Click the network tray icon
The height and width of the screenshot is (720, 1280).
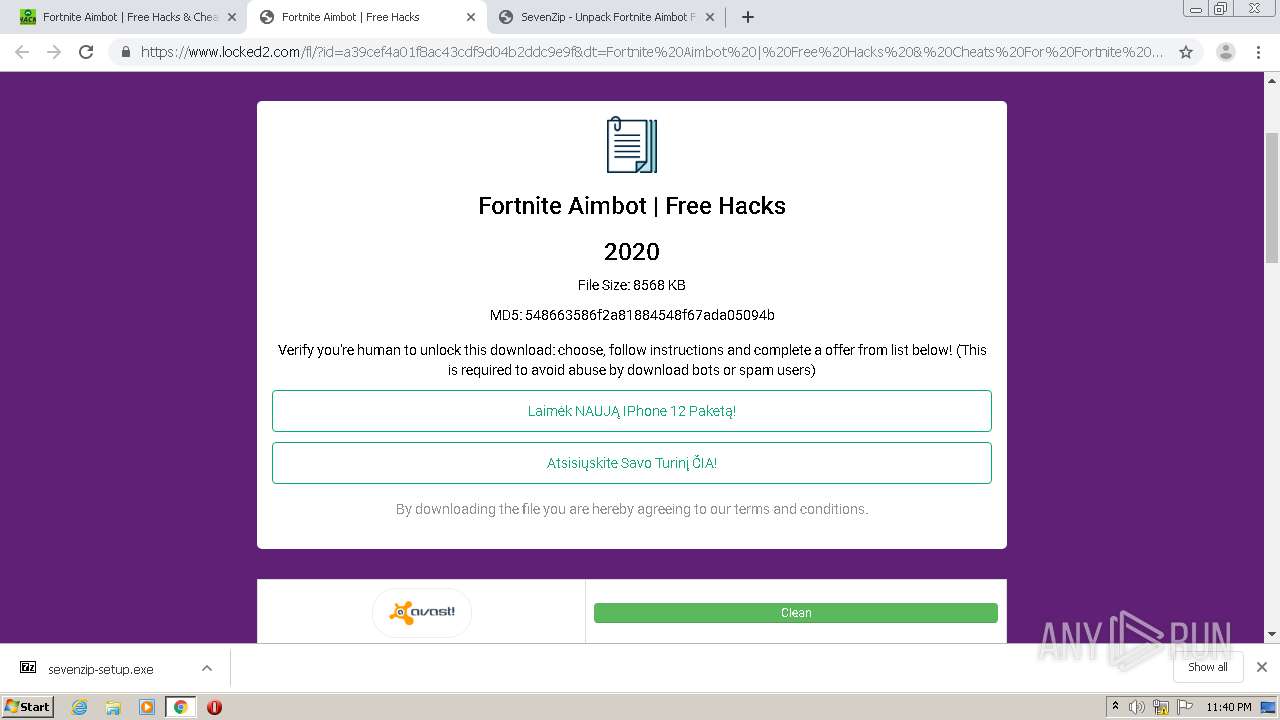(x=1161, y=707)
